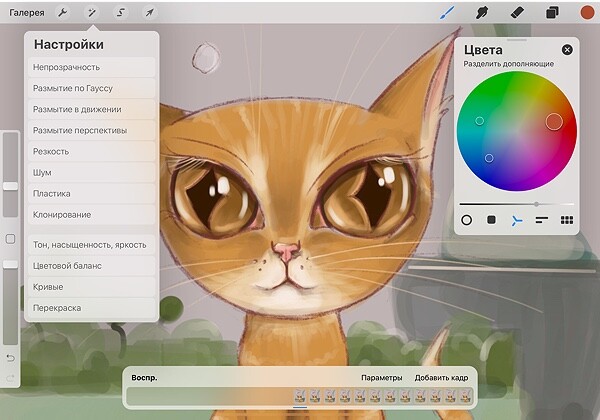Open Кривые adjustment
The width and height of the screenshot is (600, 420).
pyautogui.click(x=91, y=287)
